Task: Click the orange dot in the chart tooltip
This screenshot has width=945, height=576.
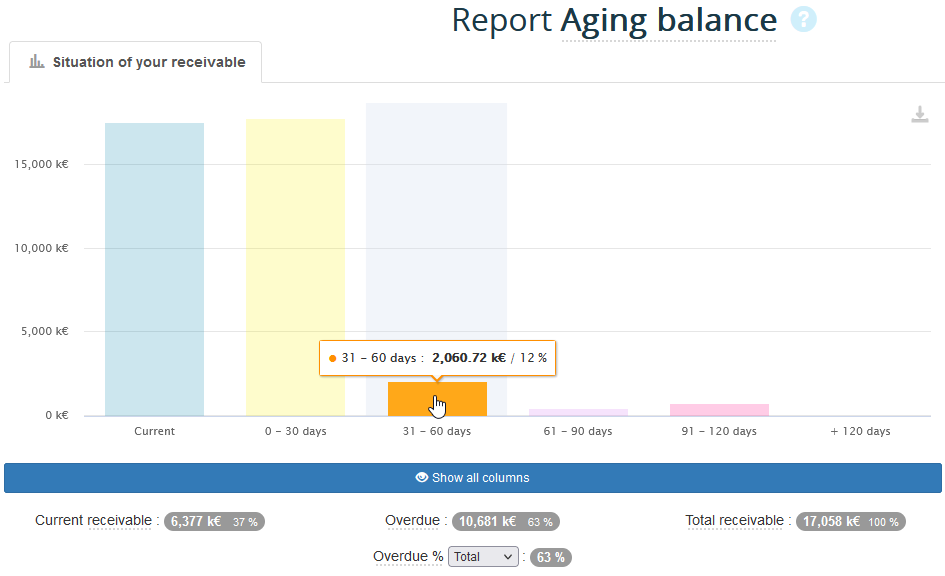Action: (x=331, y=357)
